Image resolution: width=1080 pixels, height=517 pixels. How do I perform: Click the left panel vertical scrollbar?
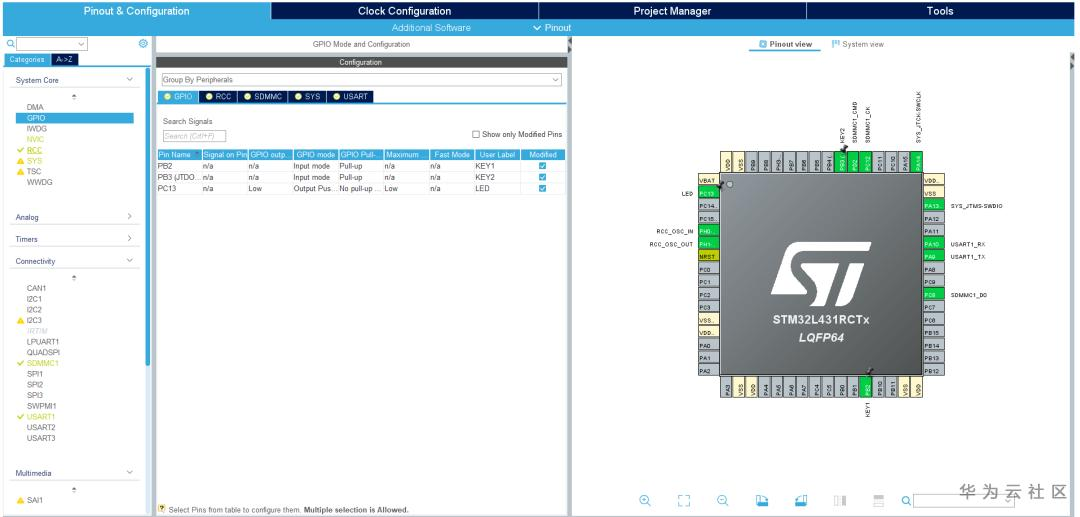pos(147,215)
